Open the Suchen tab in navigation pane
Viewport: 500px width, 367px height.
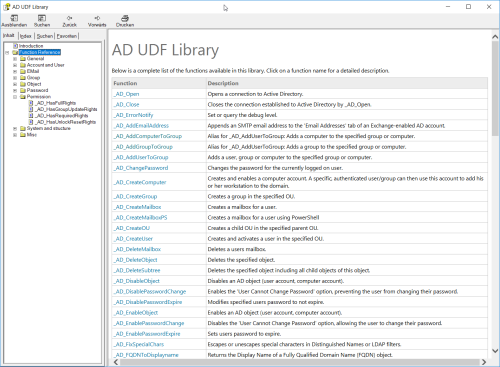[45, 36]
